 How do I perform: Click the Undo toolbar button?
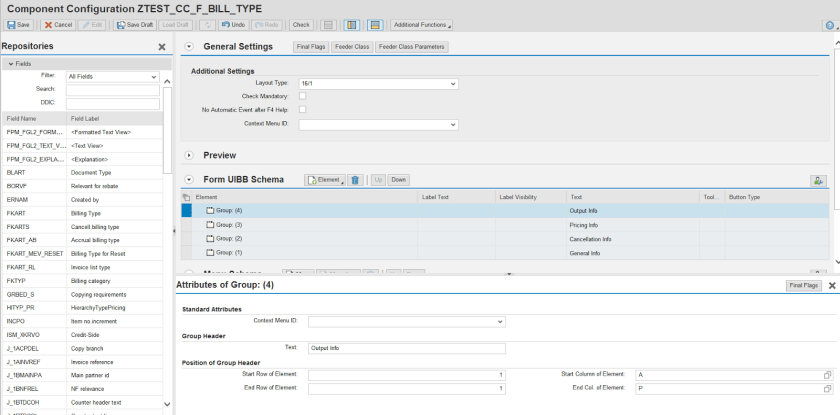[x=235, y=24]
